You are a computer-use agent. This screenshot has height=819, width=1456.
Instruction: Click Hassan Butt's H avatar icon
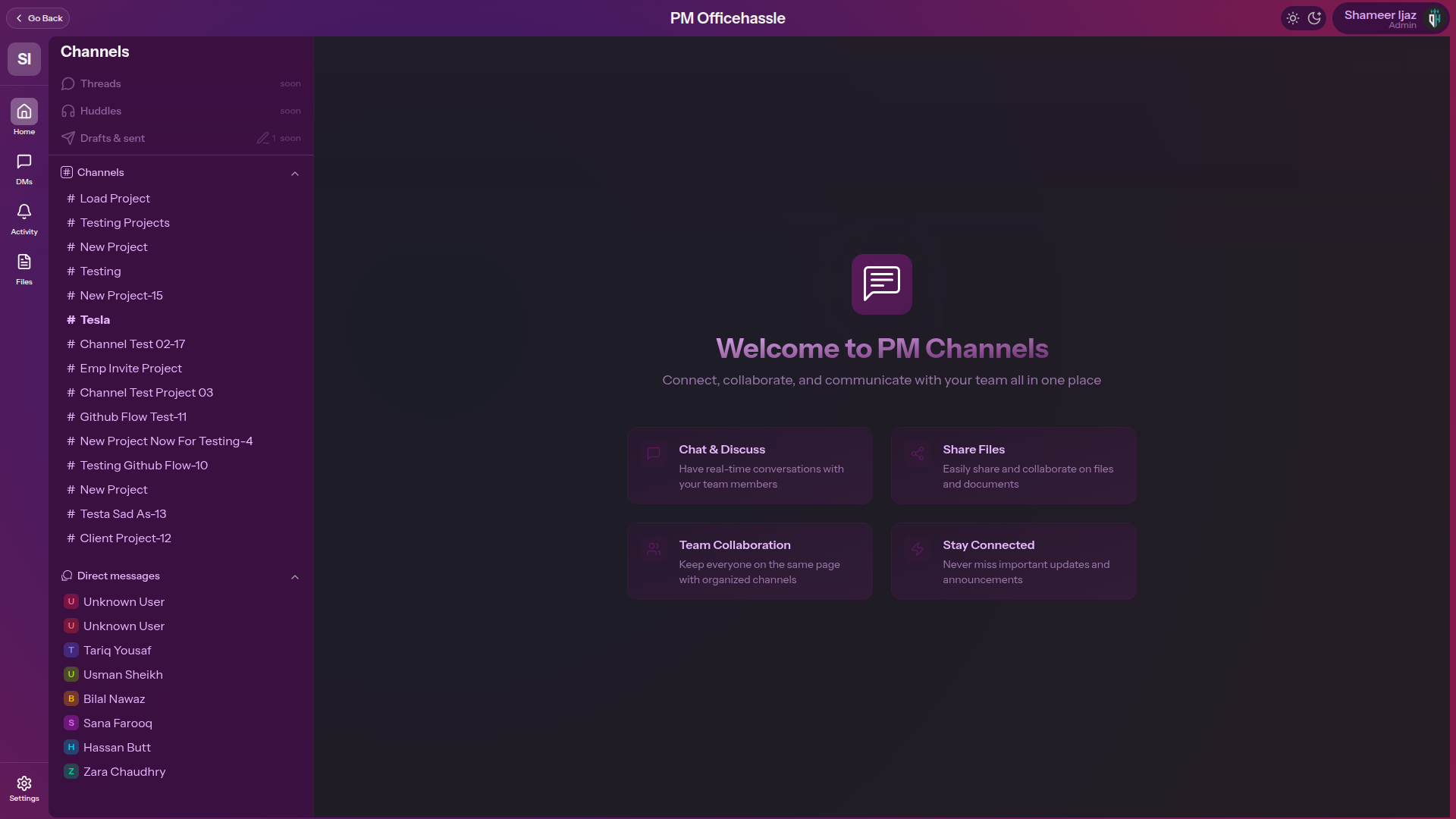[71, 748]
